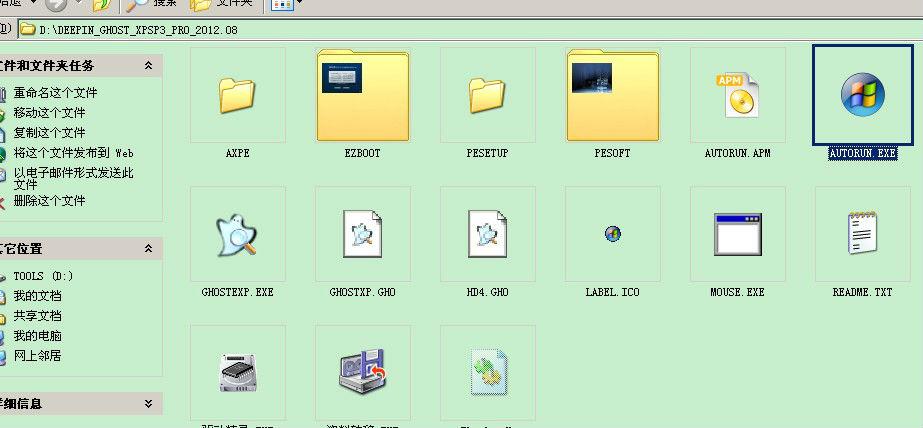The image size is (923, 428).
Task: Expand the 详细信息 panel section
Action: [149, 404]
